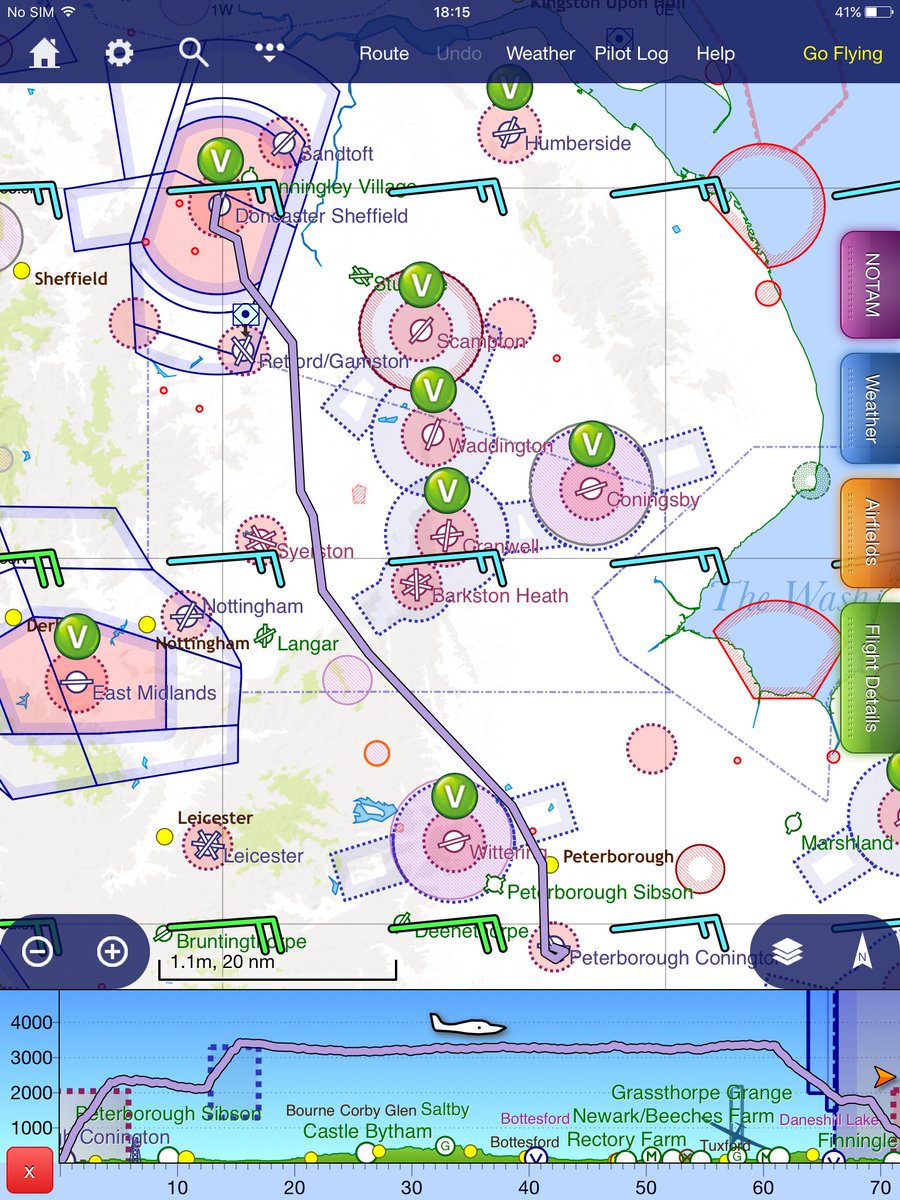
Task: Tap Castle Bytham in the profile view
Action: click(367, 1132)
